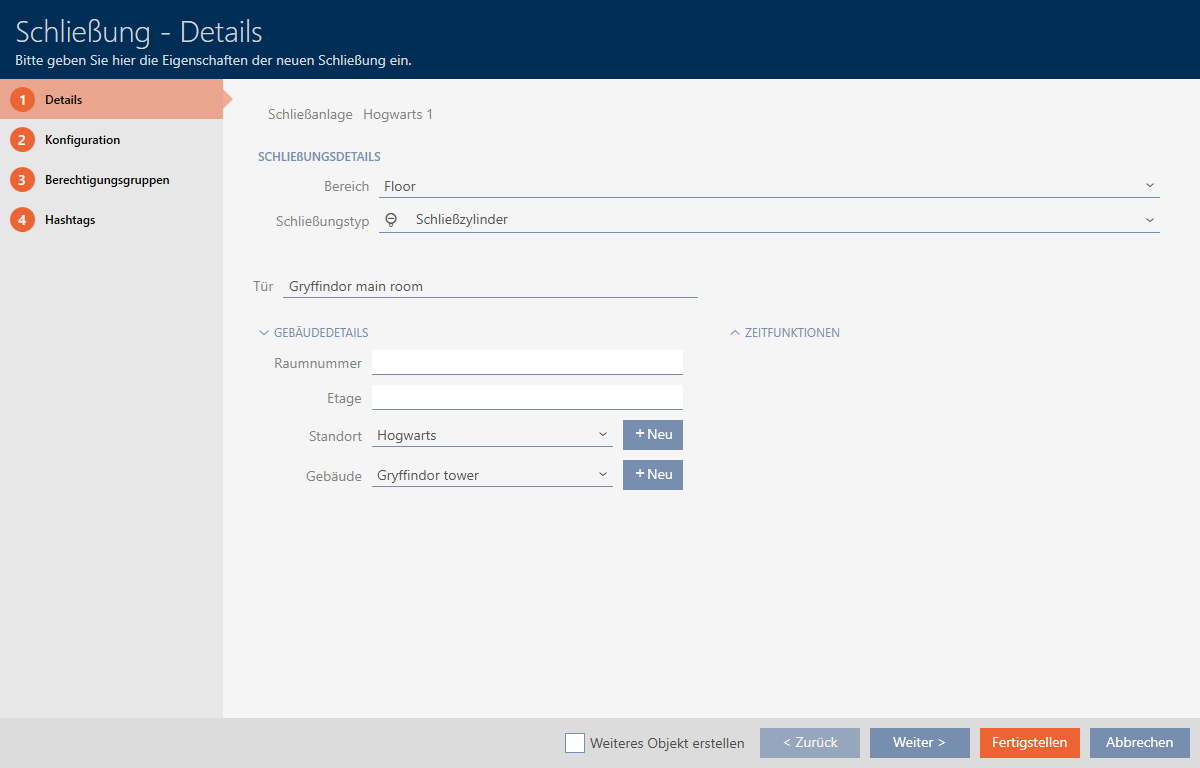Click the Weiter button

[919, 743]
